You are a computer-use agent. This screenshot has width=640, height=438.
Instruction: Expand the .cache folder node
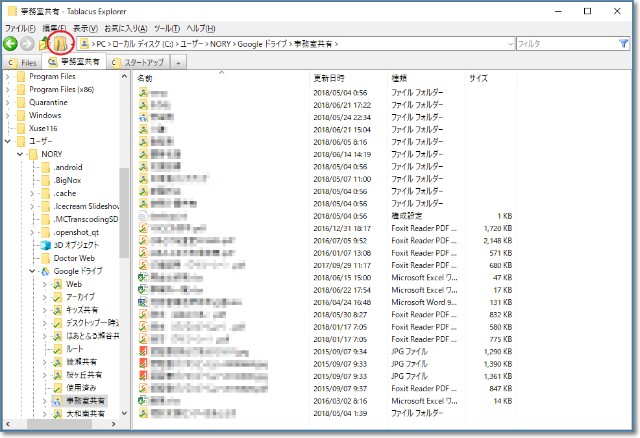[32, 193]
